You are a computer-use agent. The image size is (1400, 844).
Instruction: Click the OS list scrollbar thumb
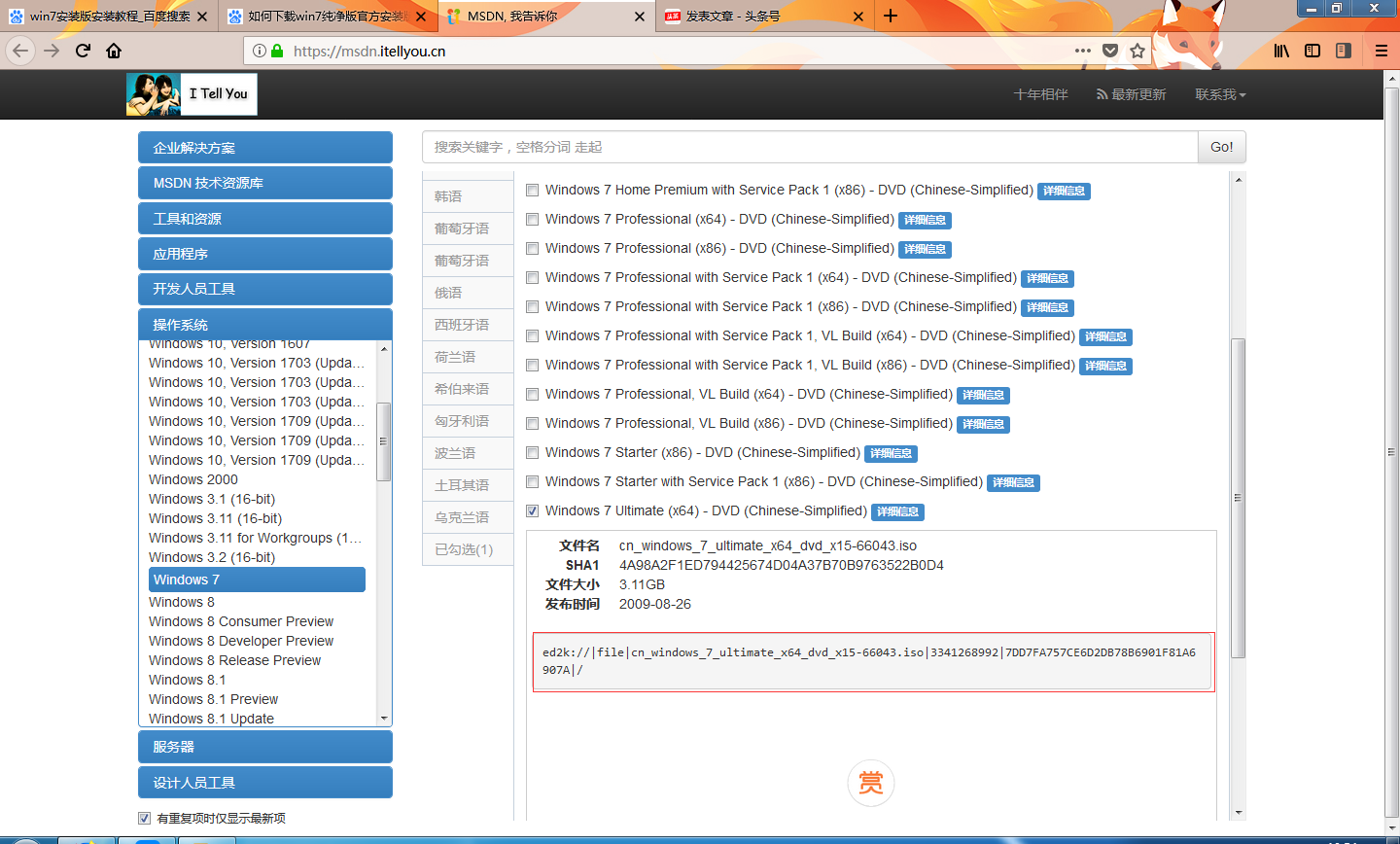pyautogui.click(x=384, y=441)
